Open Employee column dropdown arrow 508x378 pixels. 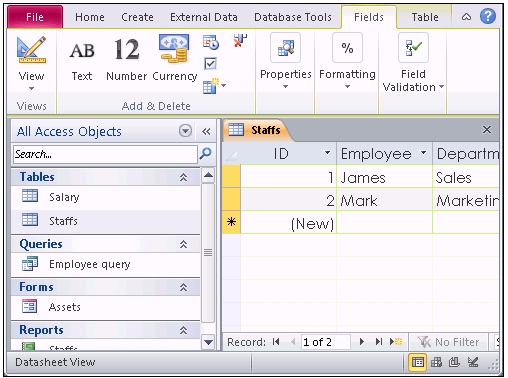pos(423,153)
